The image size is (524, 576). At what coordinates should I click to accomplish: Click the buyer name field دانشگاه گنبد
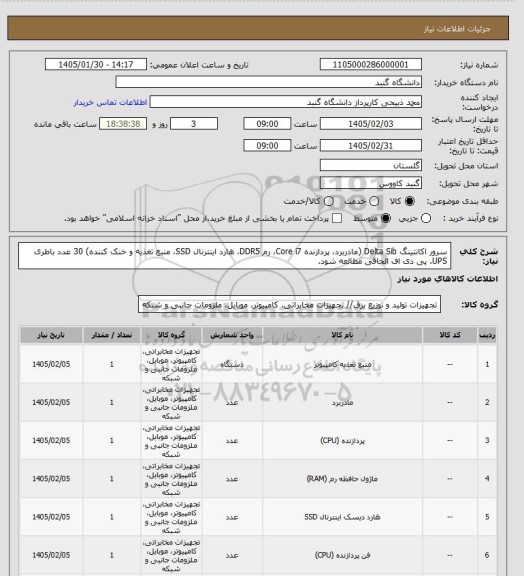point(269,82)
